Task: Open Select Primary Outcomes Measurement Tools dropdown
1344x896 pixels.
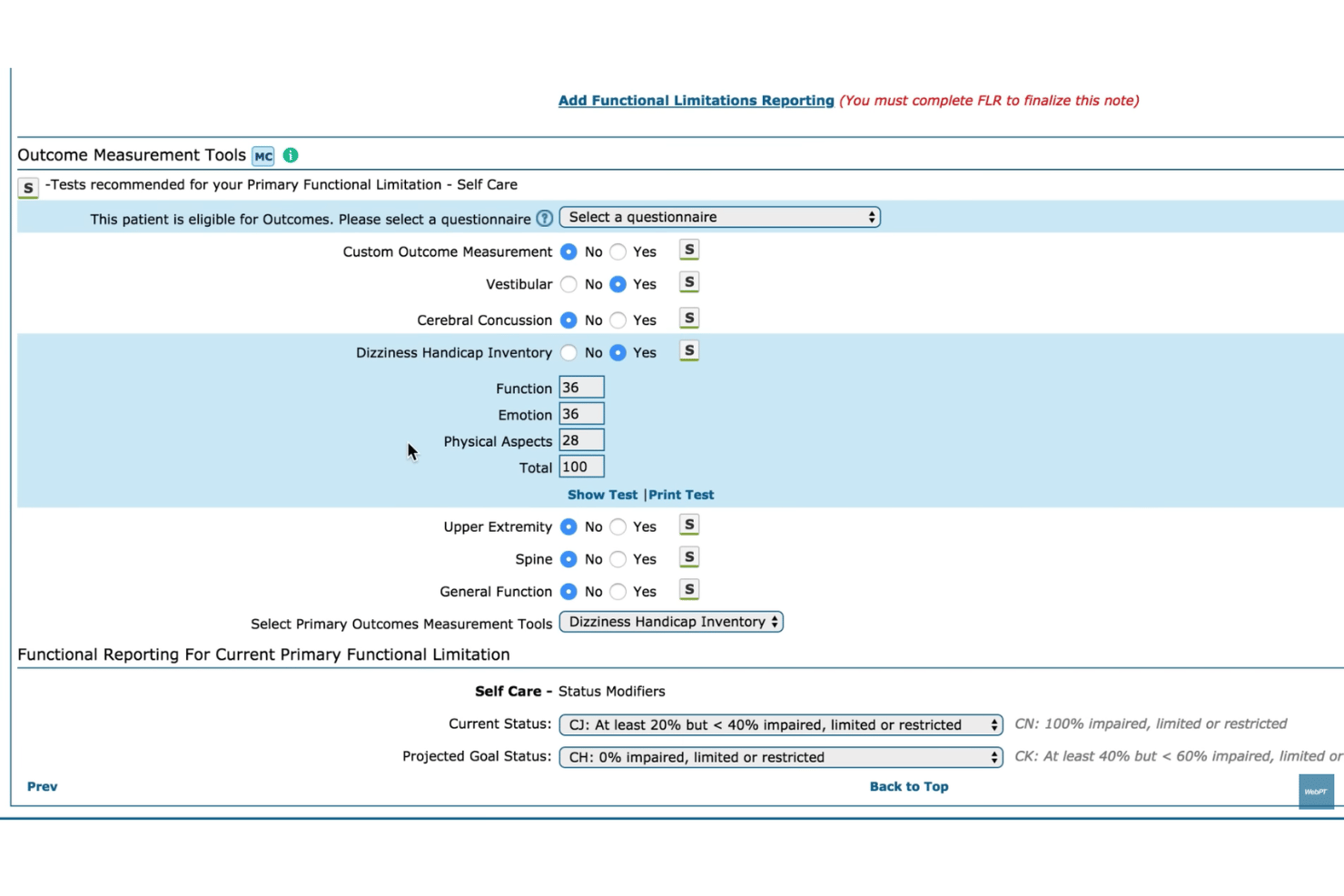Action: [x=671, y=622]
